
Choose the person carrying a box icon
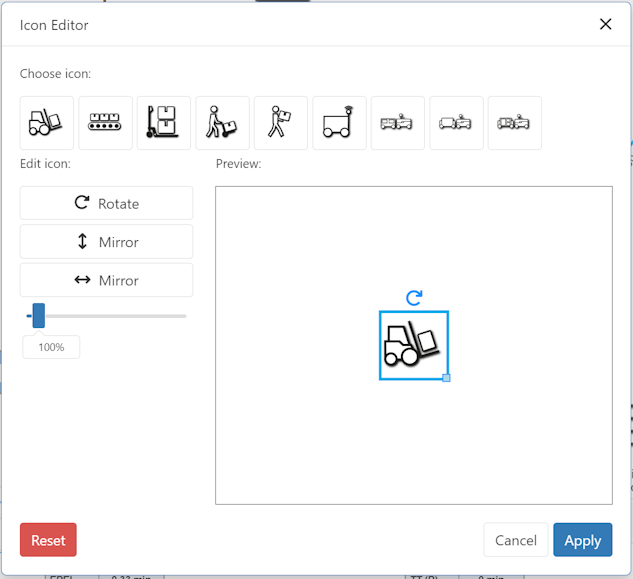pyautogui.click(x=281, y=123)
